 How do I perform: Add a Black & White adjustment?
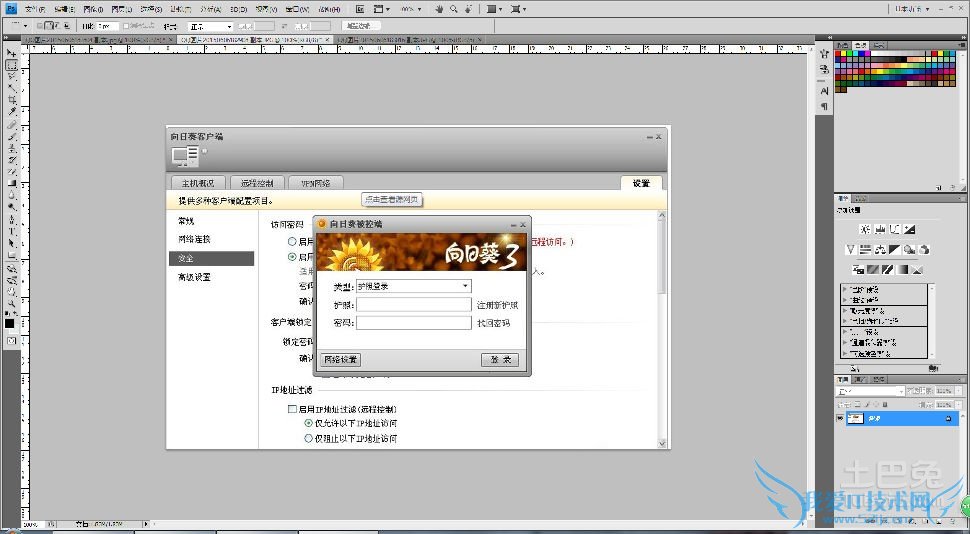pyautogui.click(x=895, y=249)
